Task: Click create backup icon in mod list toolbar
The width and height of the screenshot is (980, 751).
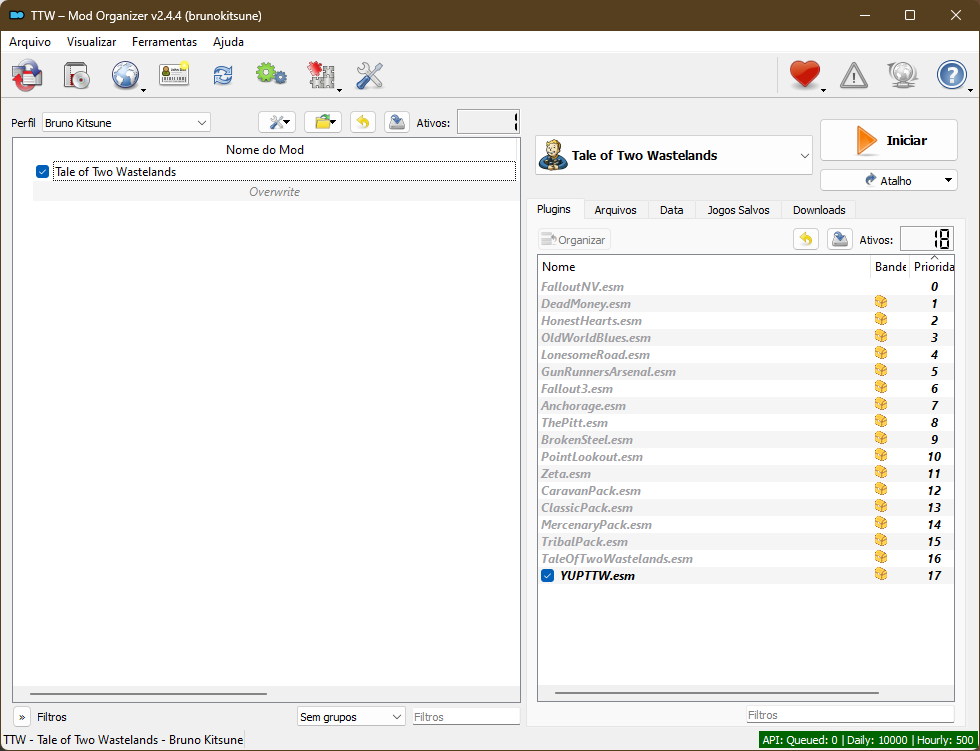Action: (397, 122)
